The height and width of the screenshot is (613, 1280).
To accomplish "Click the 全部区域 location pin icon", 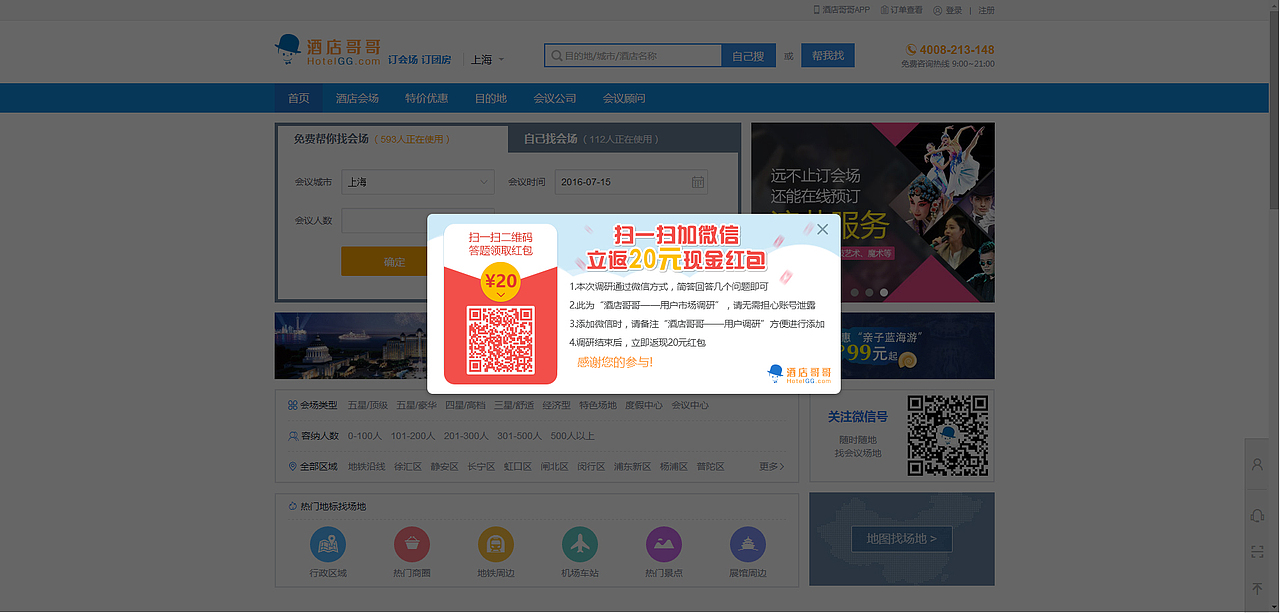I will [292, 467].
